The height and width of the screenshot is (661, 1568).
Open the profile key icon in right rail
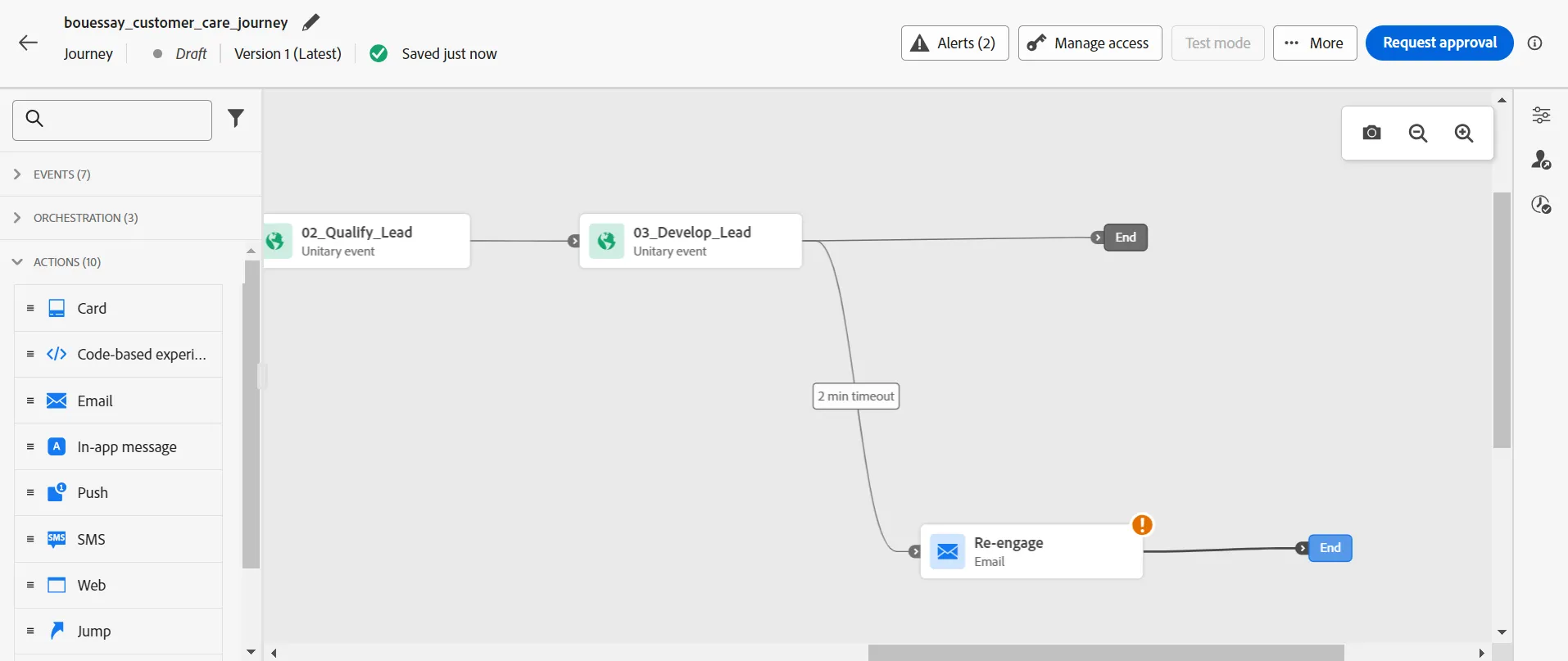click(x=1541, y=159)
